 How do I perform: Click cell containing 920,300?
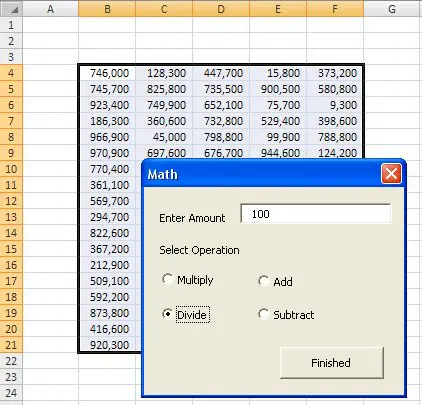click(x=107, y=345)
